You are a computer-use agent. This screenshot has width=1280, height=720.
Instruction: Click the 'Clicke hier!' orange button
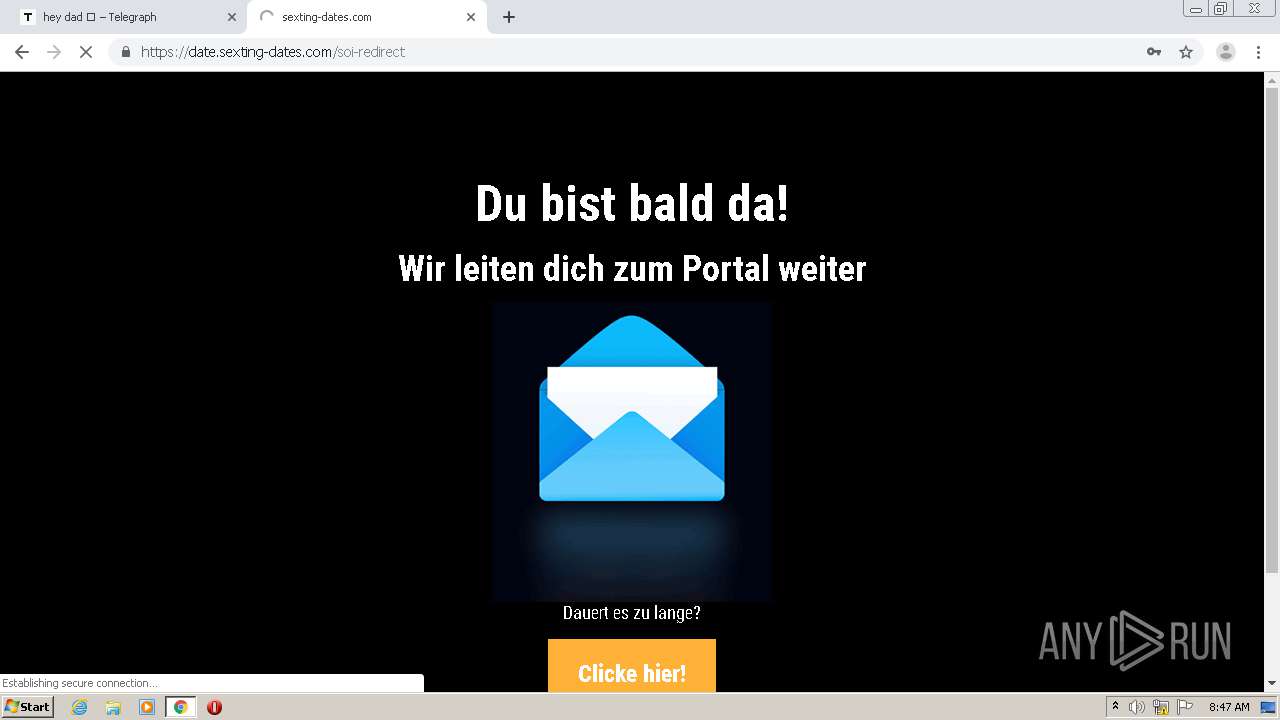point(632,666)
